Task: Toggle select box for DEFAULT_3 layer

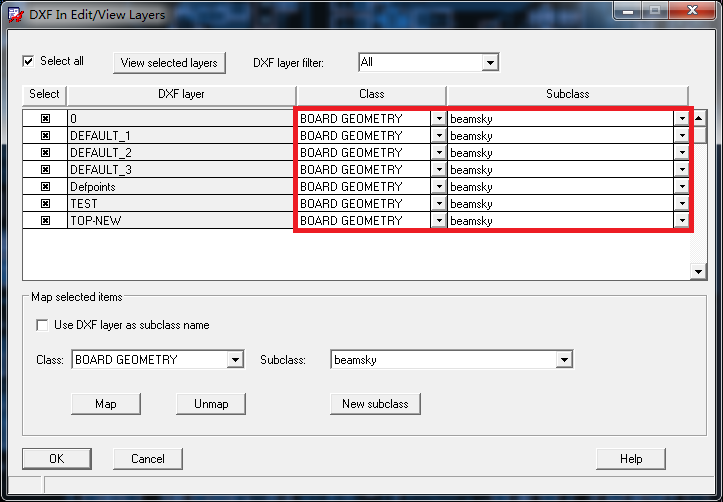Action: coord(45,170)
